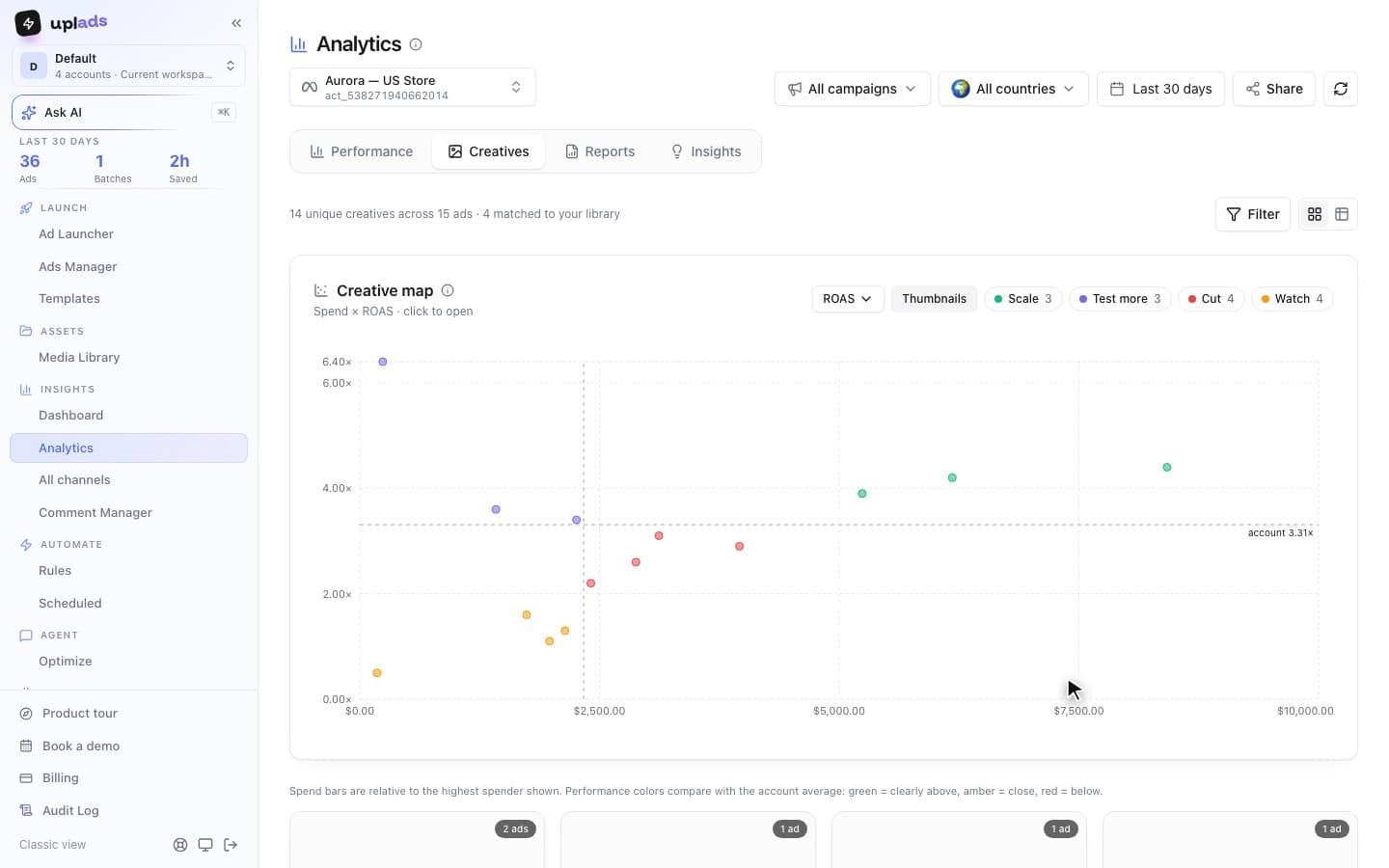Switch to grid view layout icon
Screen dimensions: 1389x868
point(1315,214)
